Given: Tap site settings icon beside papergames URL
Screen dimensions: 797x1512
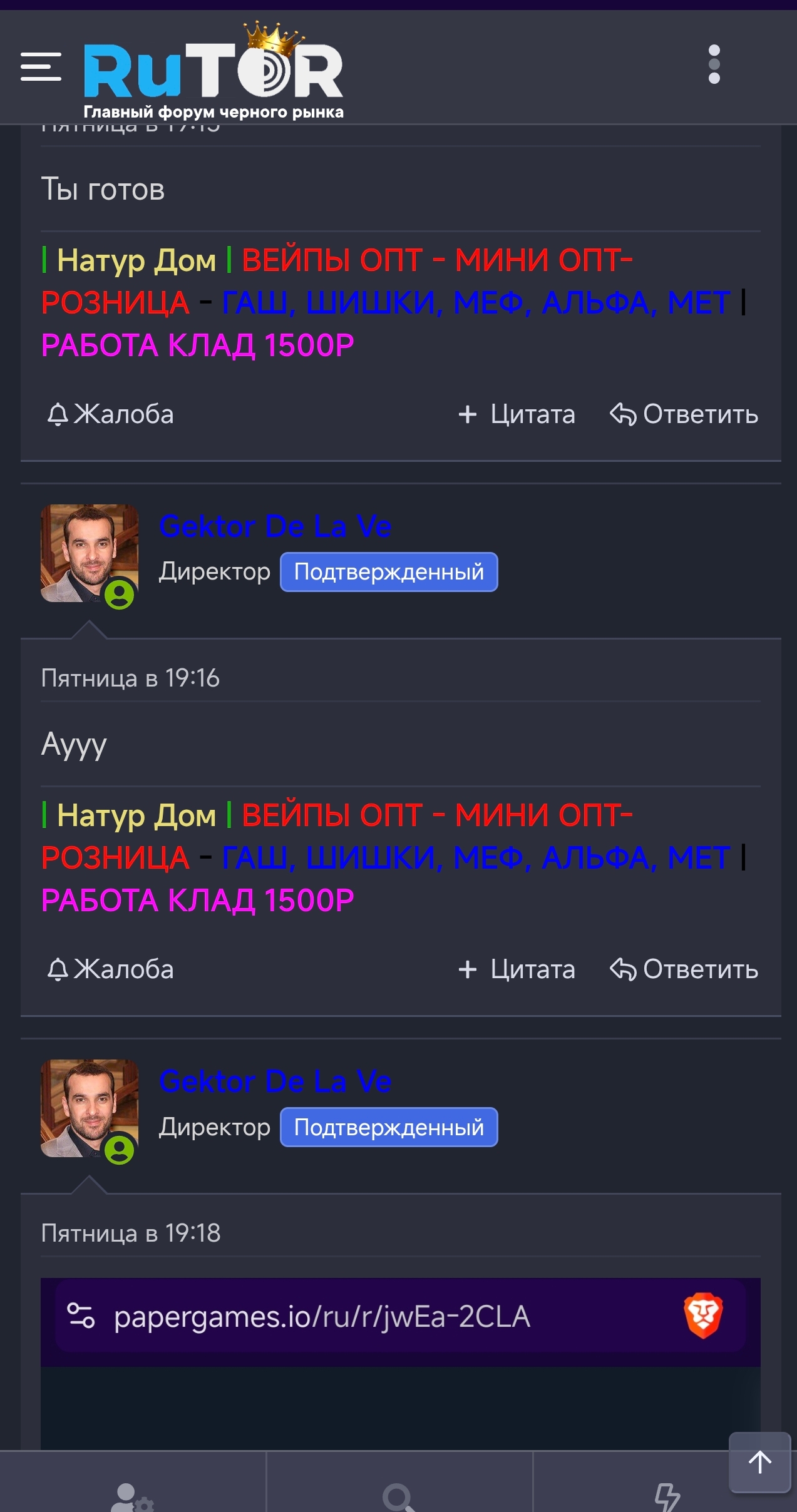Looking at the screenshot, I should click(81, 1315).
